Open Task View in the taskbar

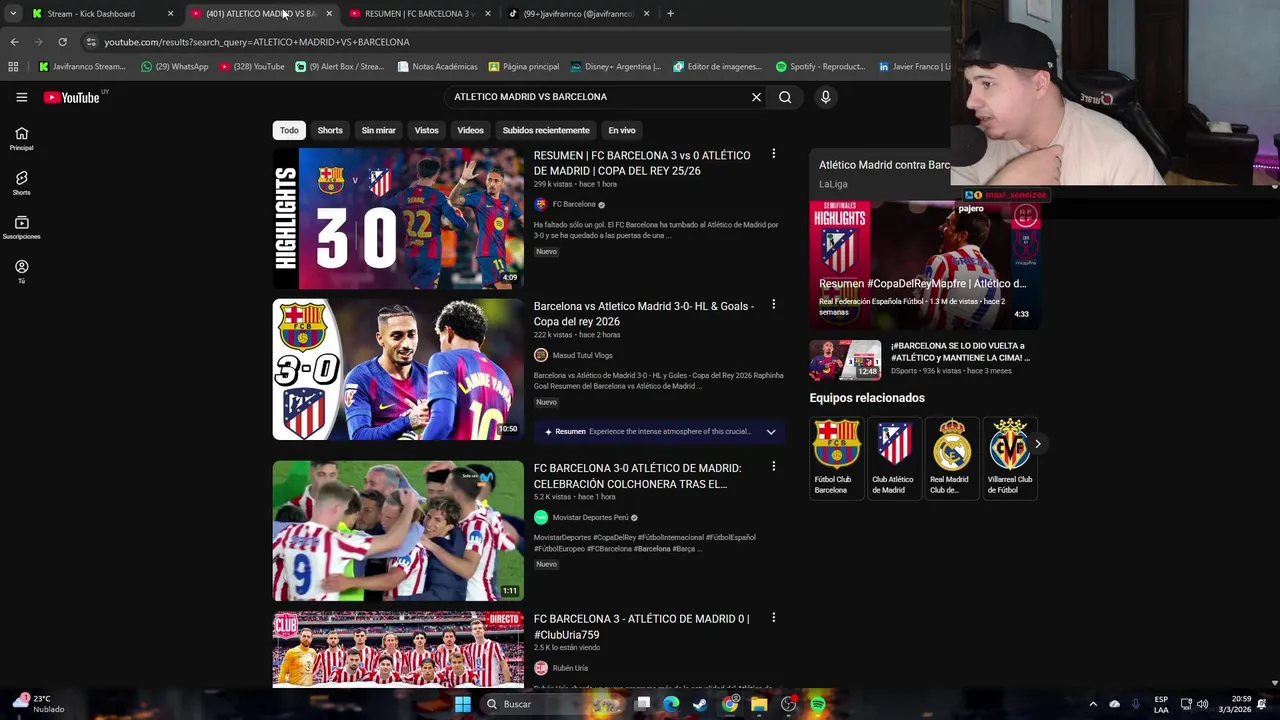643,704
